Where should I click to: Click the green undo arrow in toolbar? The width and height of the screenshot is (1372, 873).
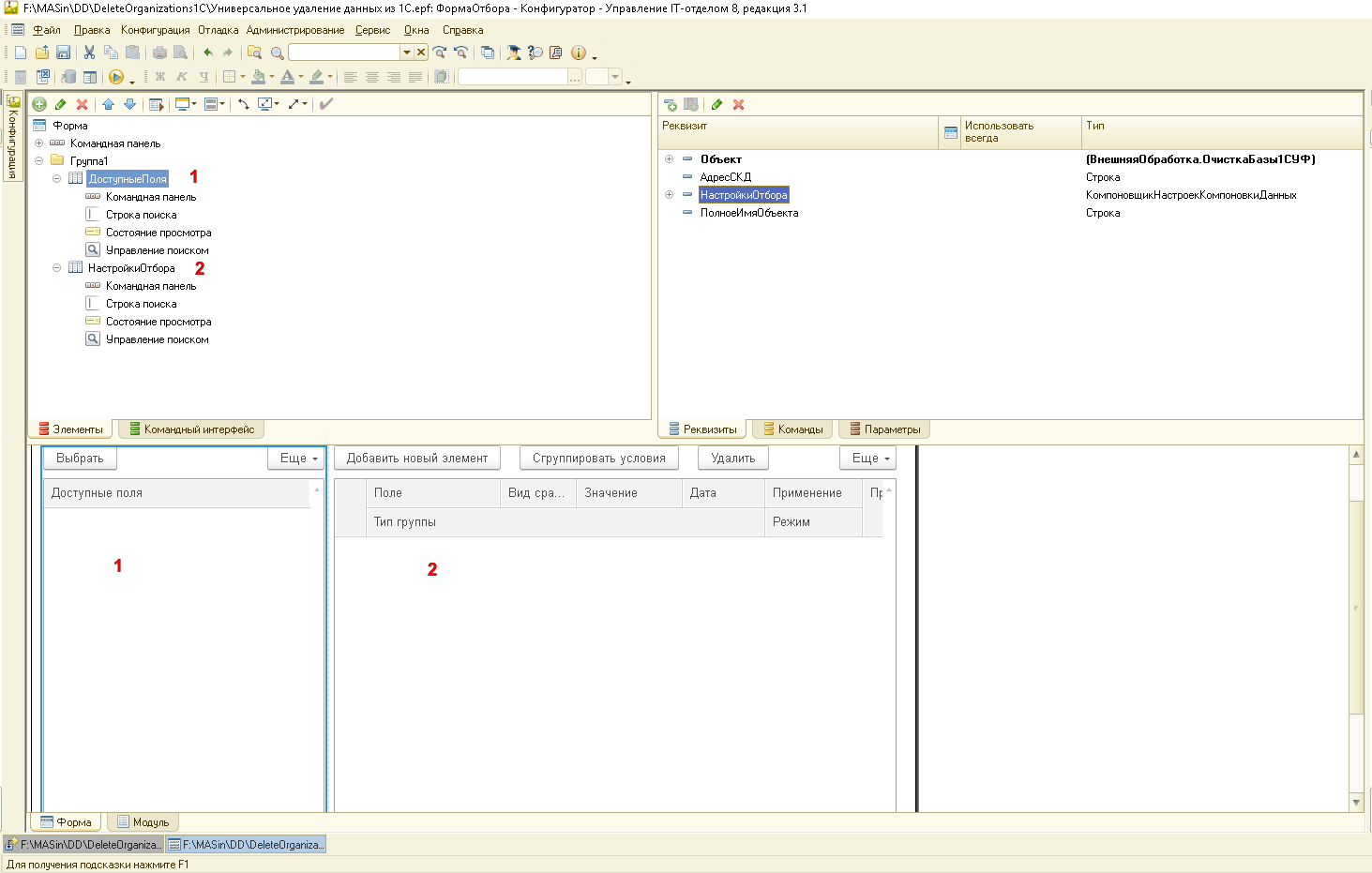(207, 53)
